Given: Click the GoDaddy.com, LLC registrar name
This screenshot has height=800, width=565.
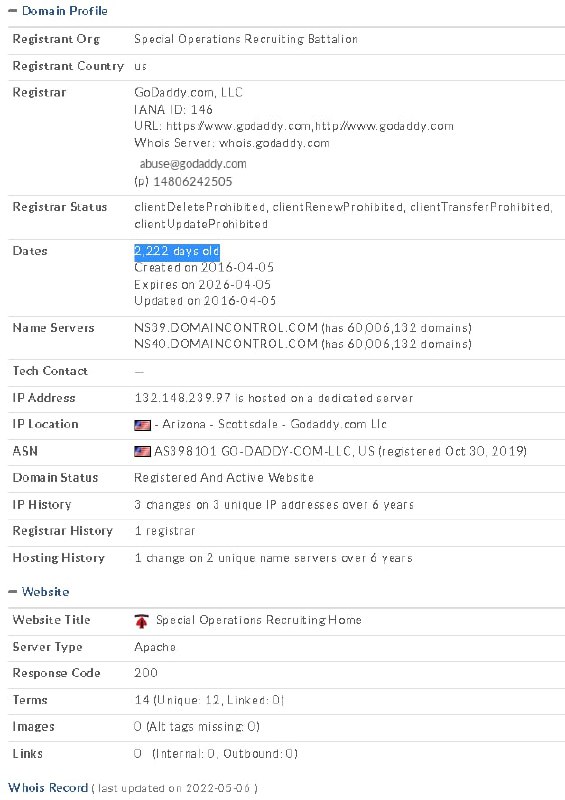Looking at the screenshot, I should point(188,93).
